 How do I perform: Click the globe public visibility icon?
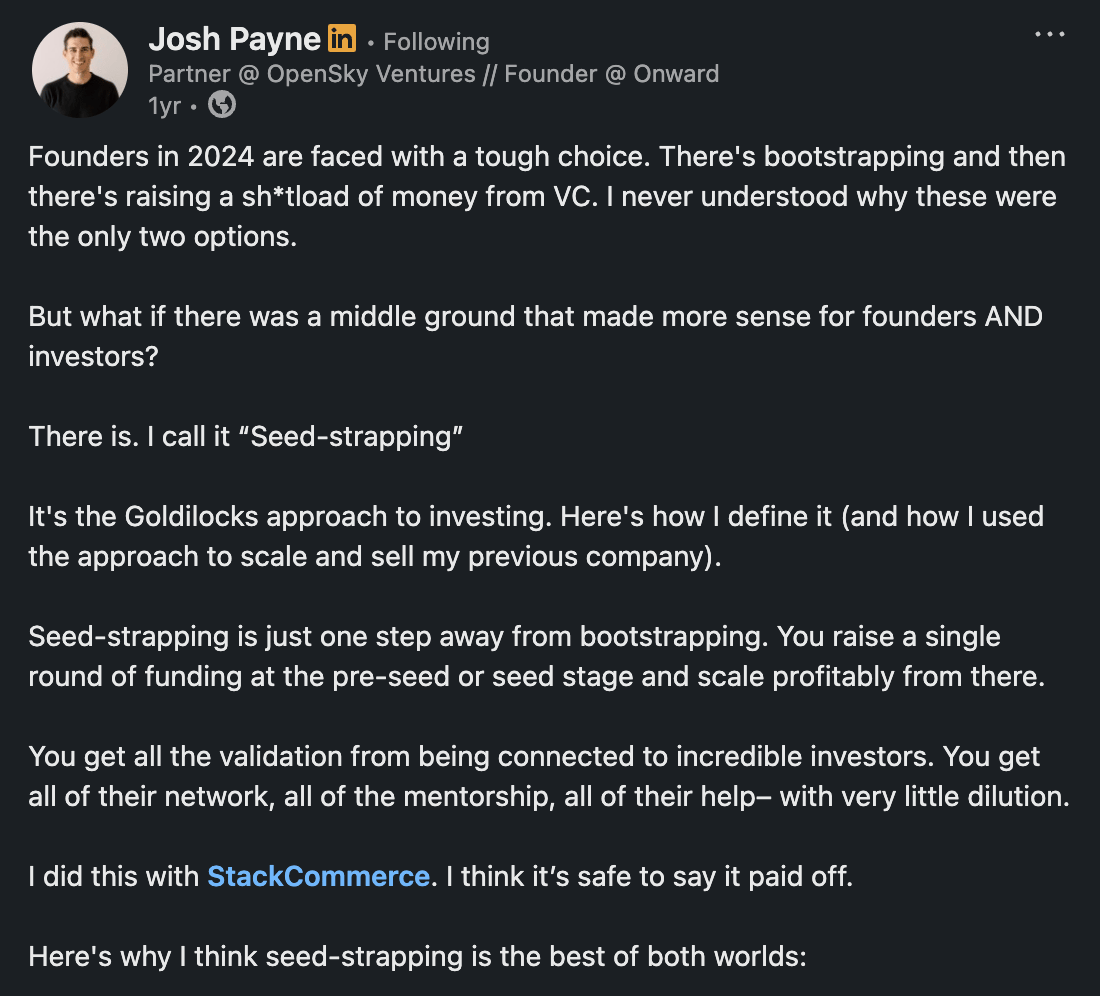pos(221,104)
